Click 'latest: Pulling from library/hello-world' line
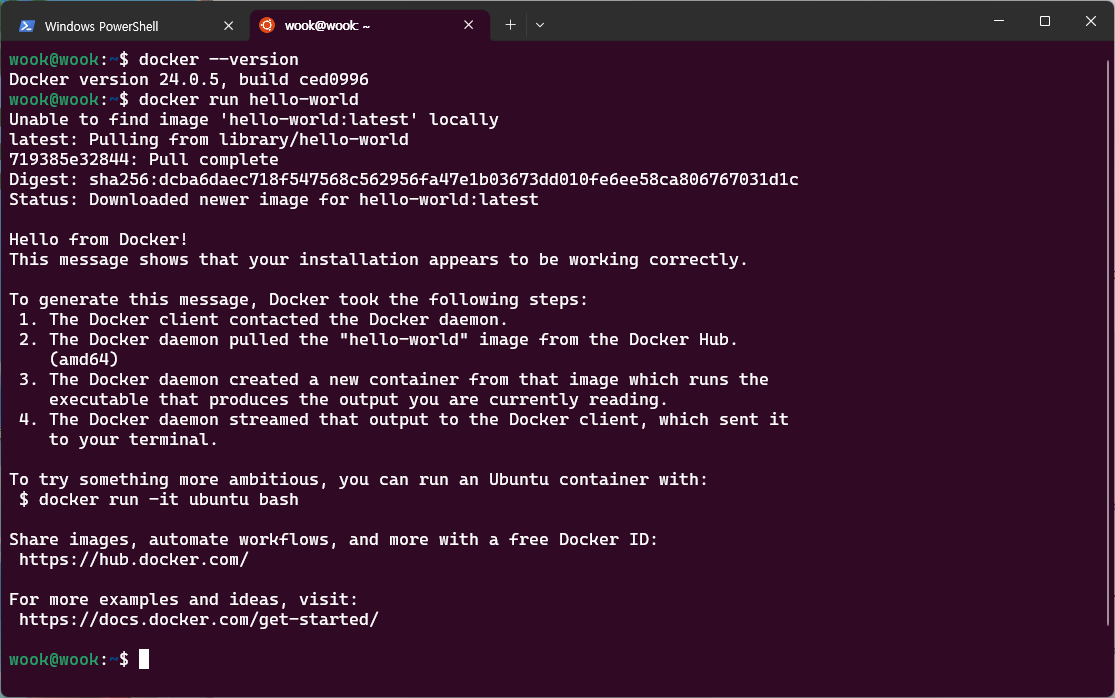The width and height of the screenshot is (1115, 698). click(209, 139)
